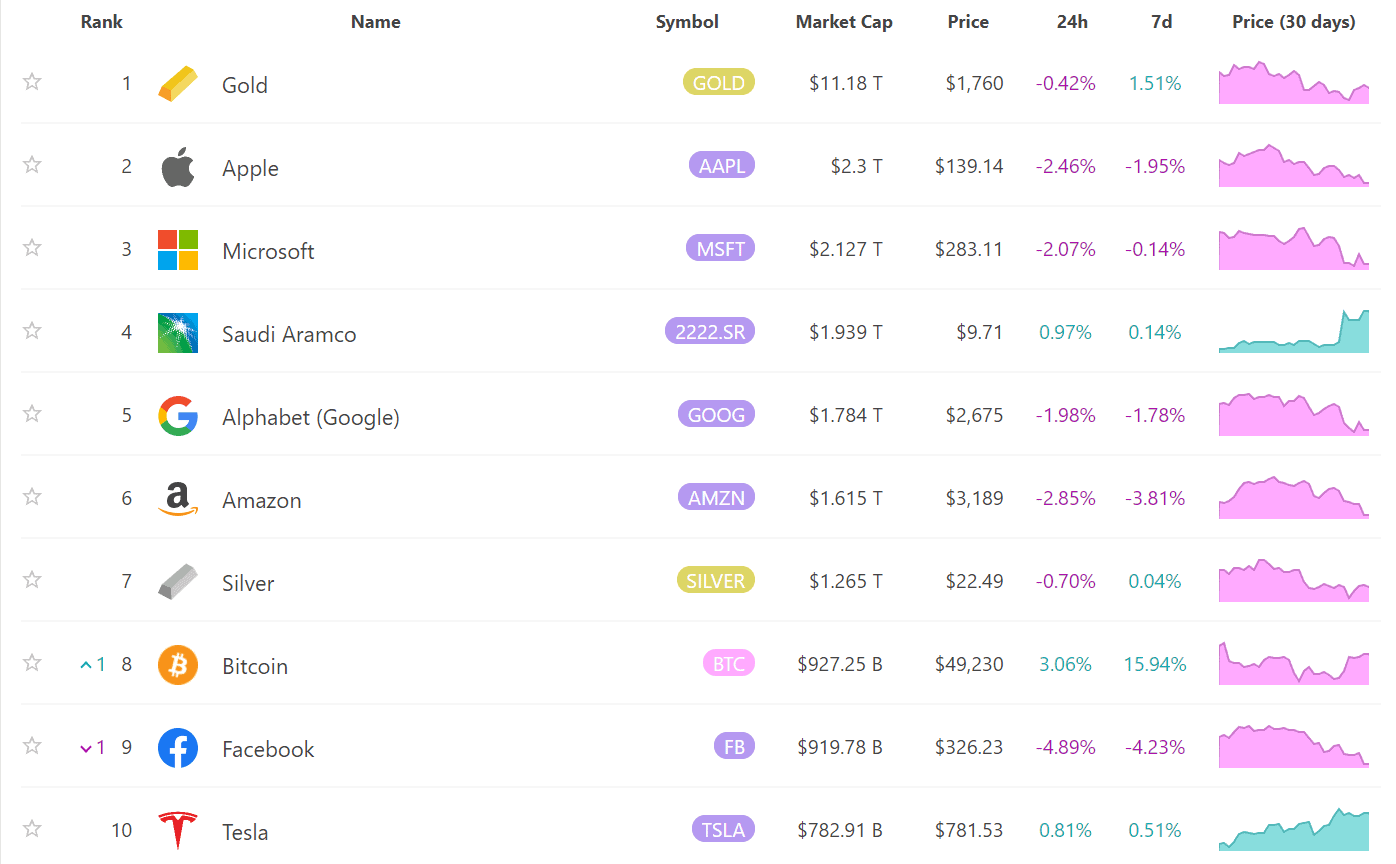Open Apple's 30-day price sparkline
The width and height of the screenshot is (1396, 864).
[1294, 165]
